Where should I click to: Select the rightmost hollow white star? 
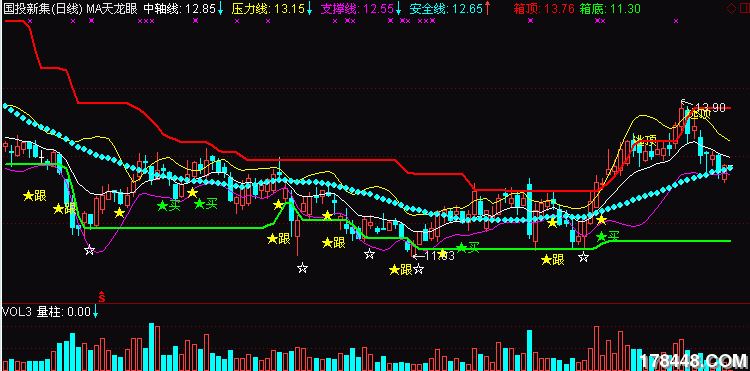(x=583, y=257)
